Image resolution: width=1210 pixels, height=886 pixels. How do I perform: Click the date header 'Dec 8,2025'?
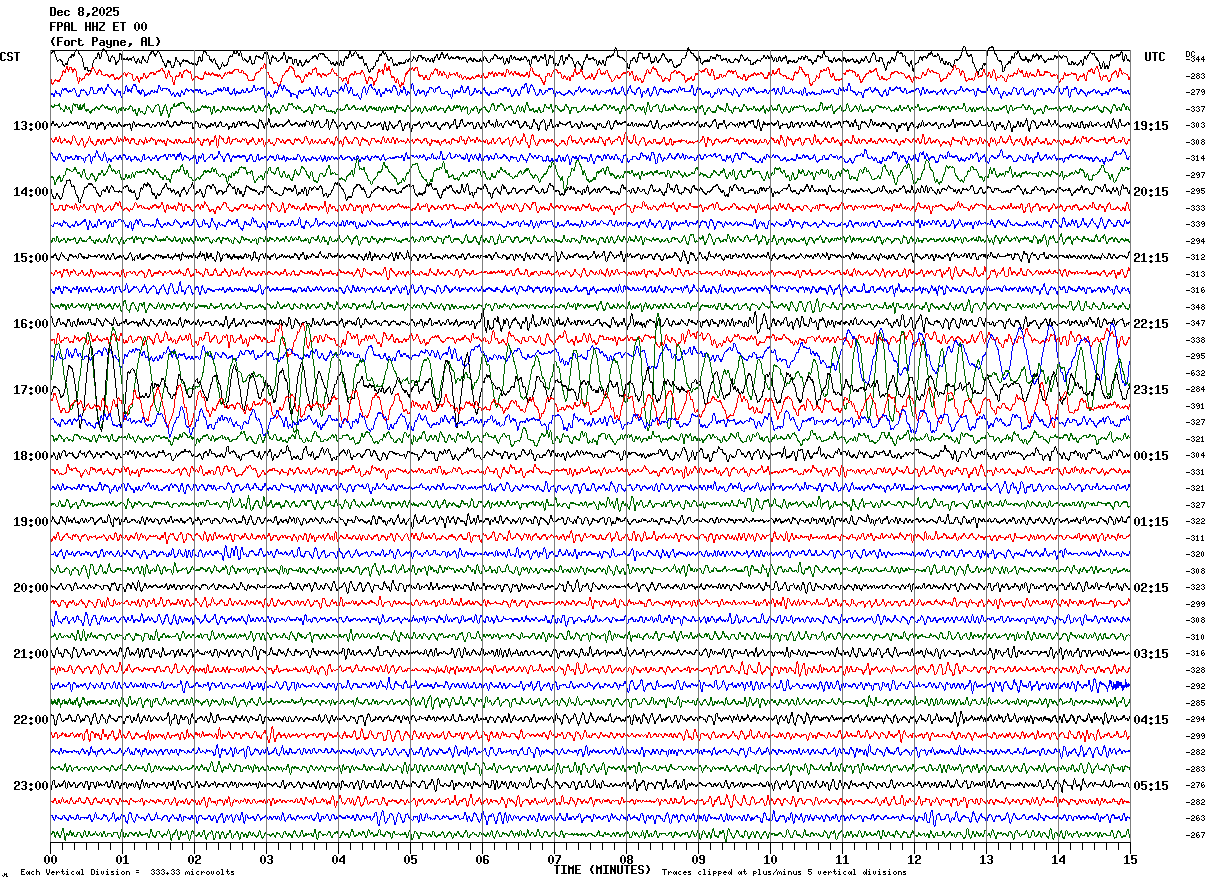click(x=84, y=12)
